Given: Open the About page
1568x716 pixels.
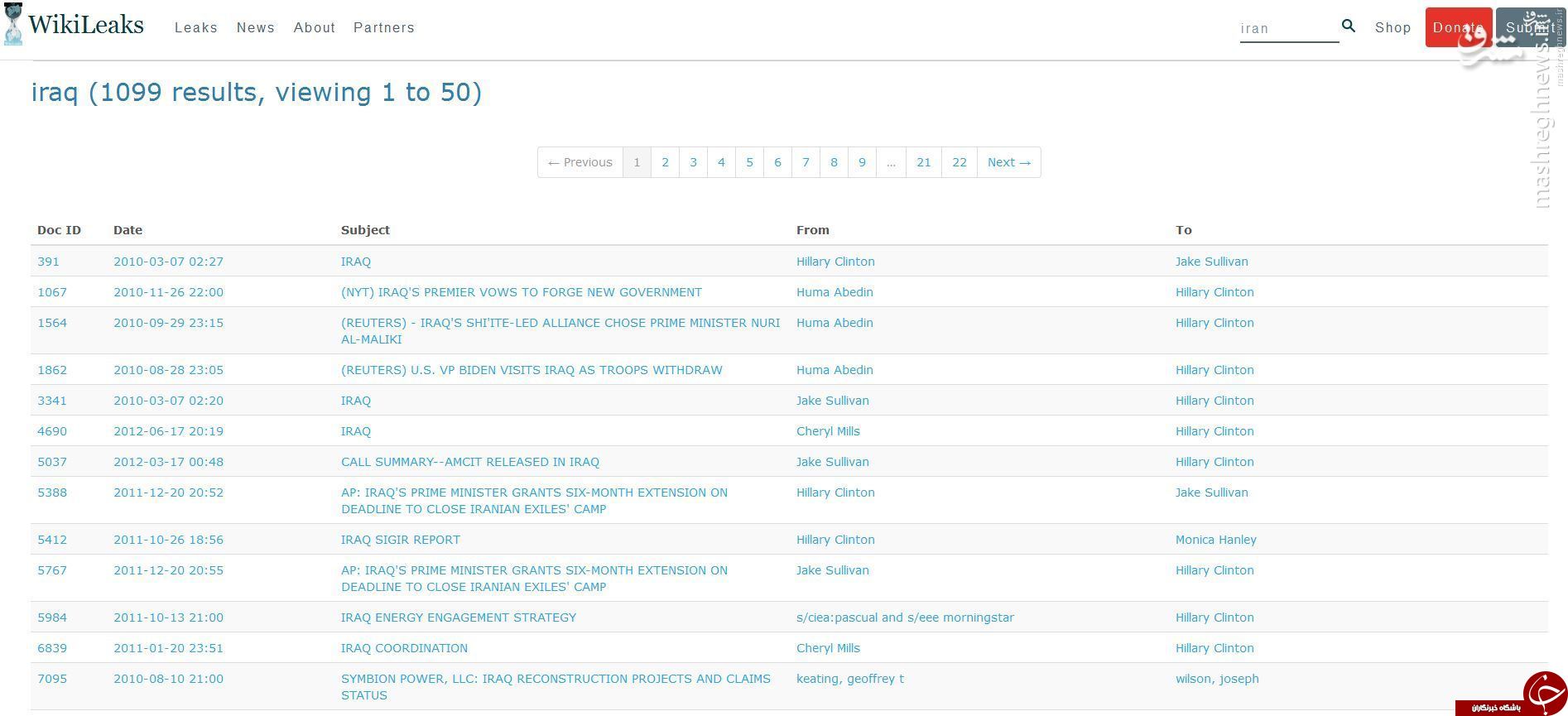Looking at the screenshot, I should click(315, 27).
